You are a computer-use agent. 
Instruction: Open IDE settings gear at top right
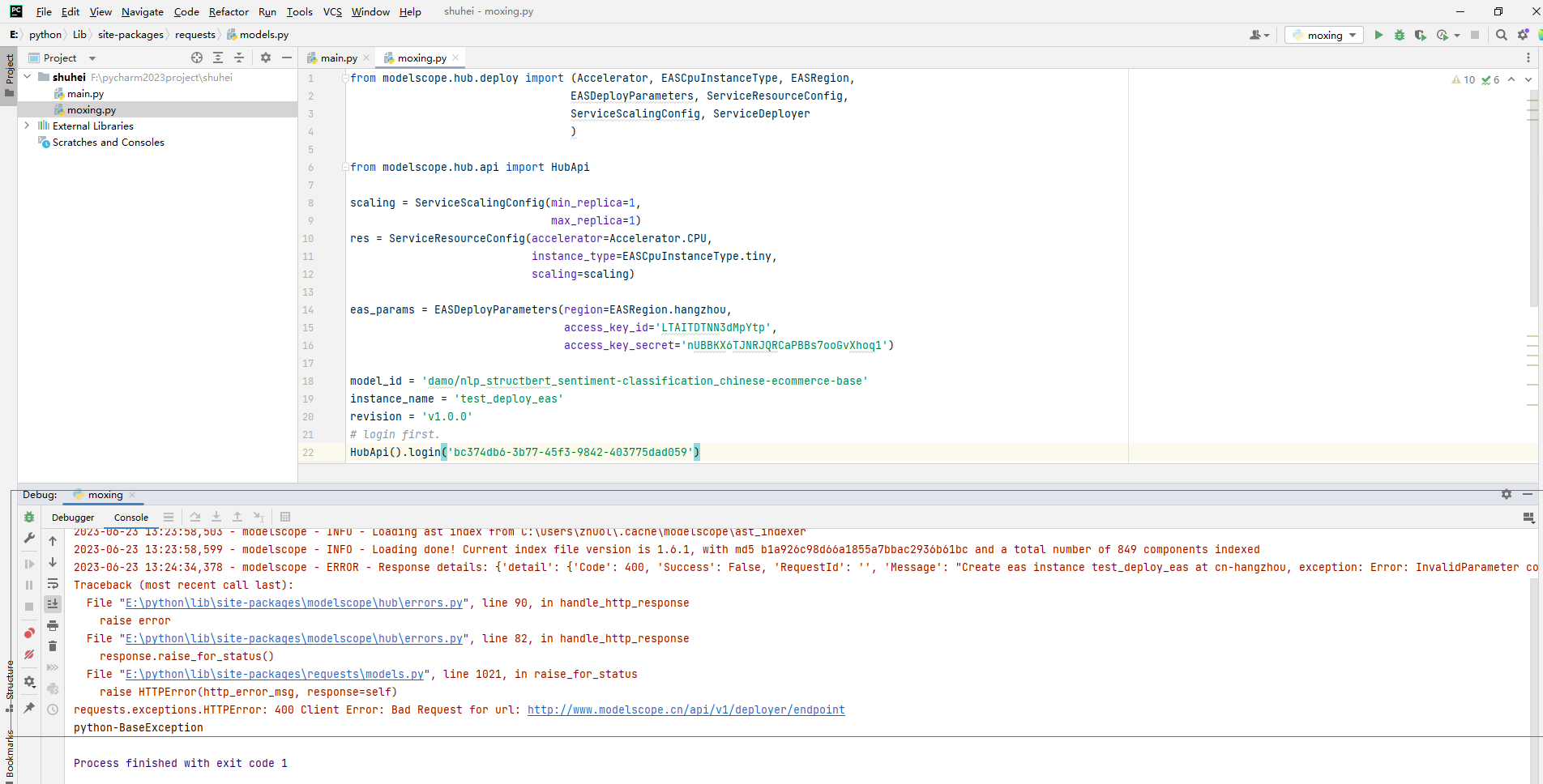click(1524, 35)
